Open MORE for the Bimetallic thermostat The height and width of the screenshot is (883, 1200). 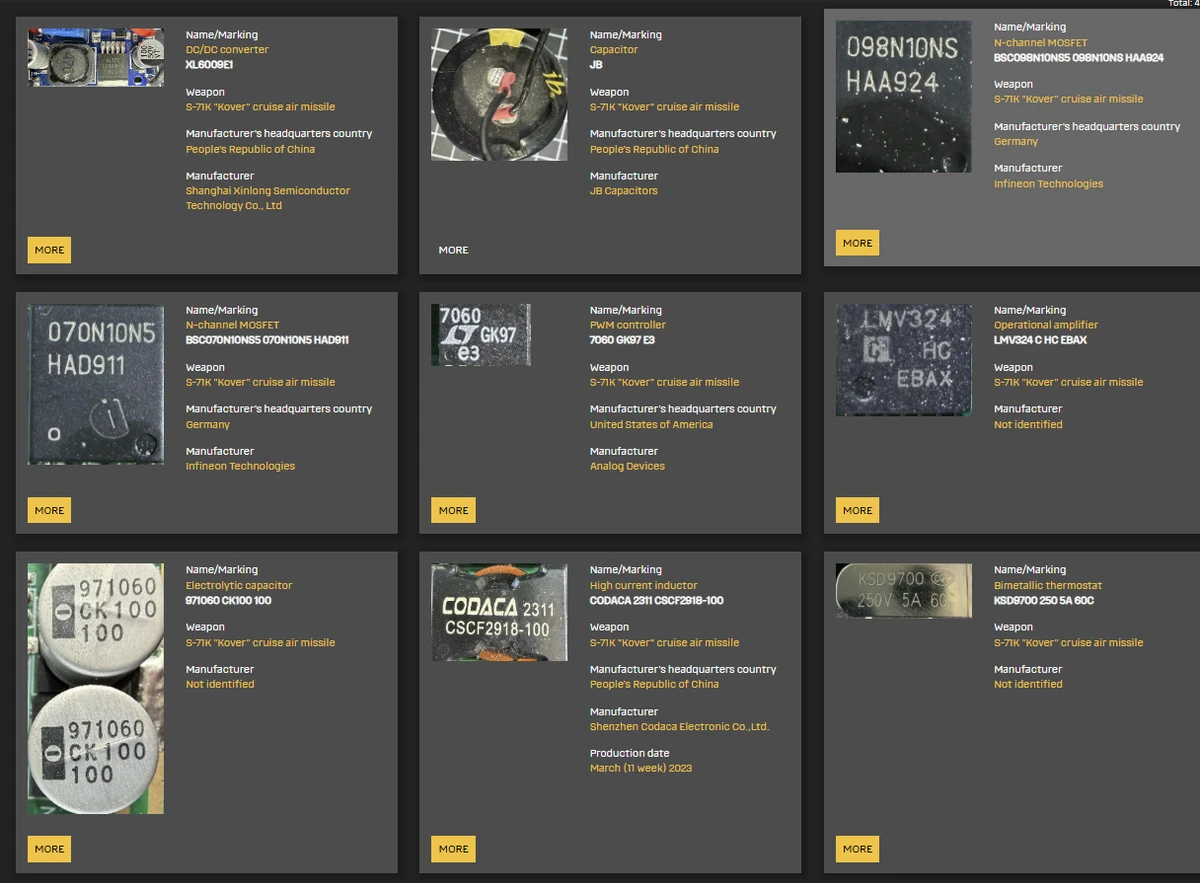[x=857, y=849]
